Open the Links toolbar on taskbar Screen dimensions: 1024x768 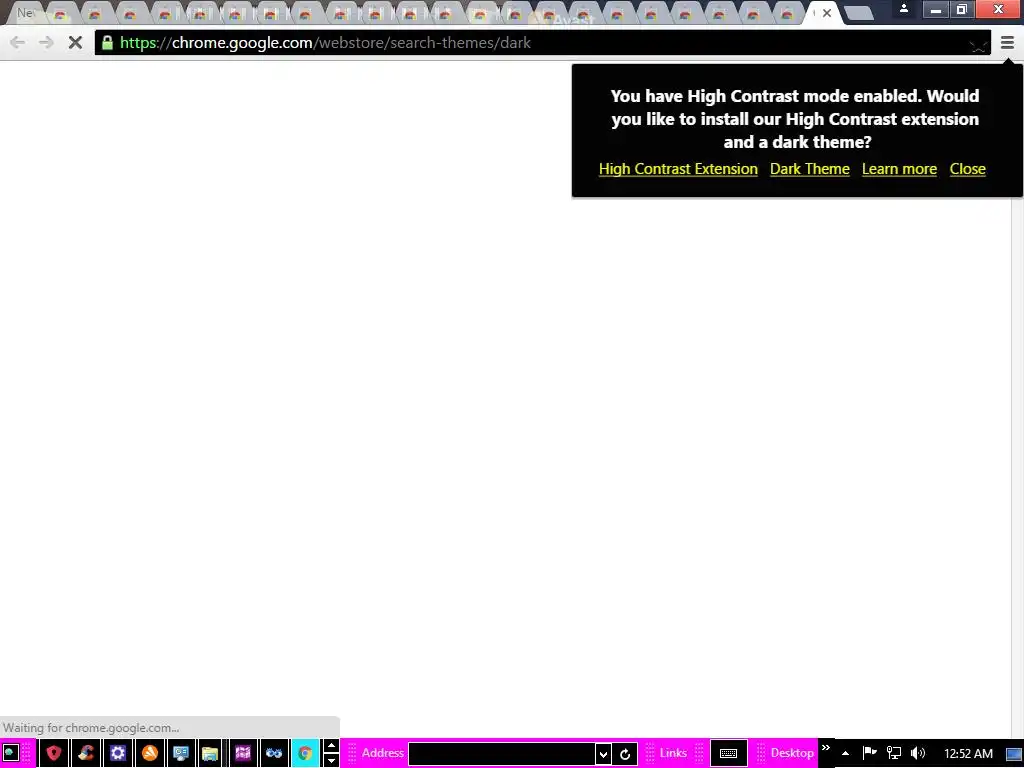coord(673,753)
